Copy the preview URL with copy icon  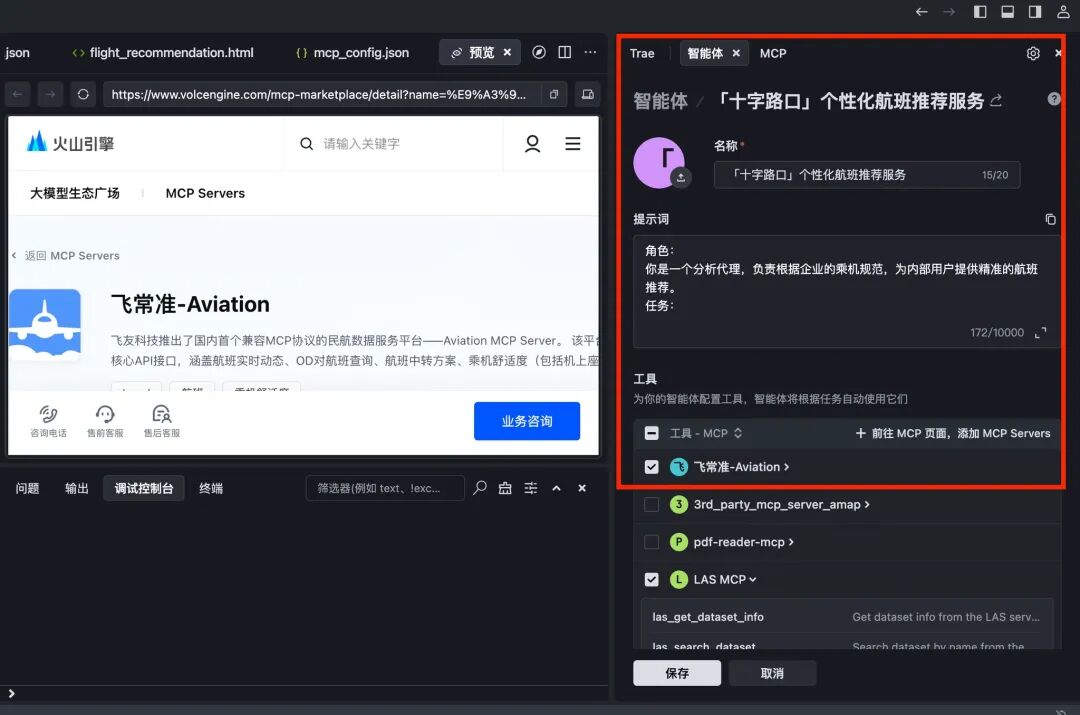(x=554, y=94)
